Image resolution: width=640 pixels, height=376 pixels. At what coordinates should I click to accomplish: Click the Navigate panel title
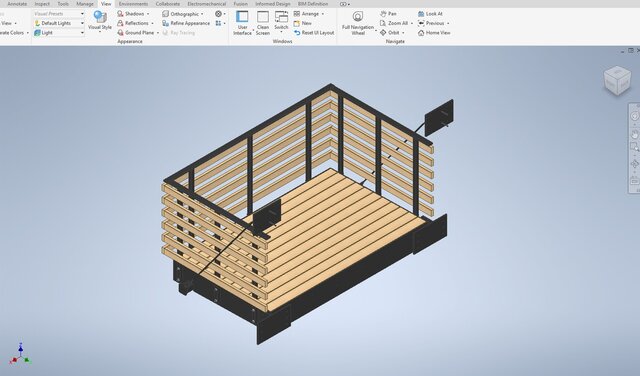point(395,41)
